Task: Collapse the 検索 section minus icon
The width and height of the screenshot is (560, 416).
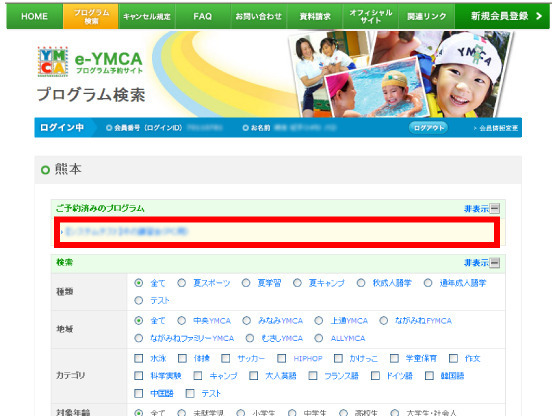Action: tap(495, 263)
